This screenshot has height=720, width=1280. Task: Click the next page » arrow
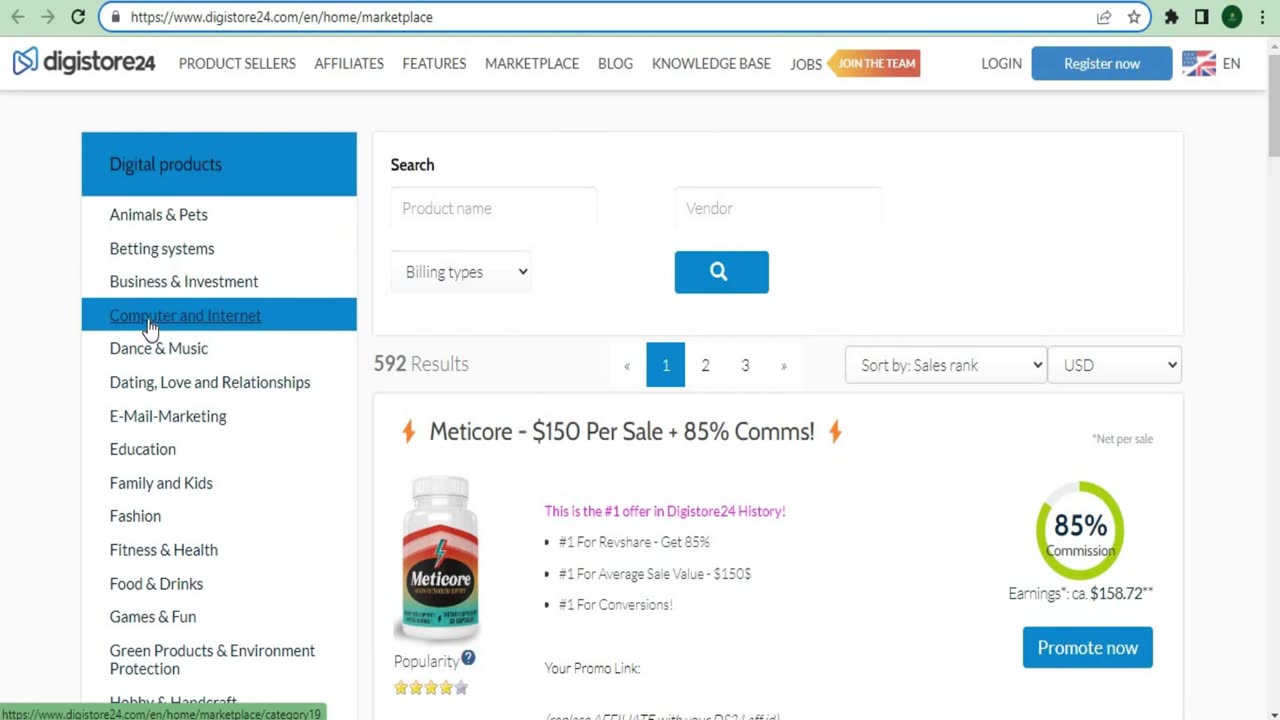tap(783, 366)
